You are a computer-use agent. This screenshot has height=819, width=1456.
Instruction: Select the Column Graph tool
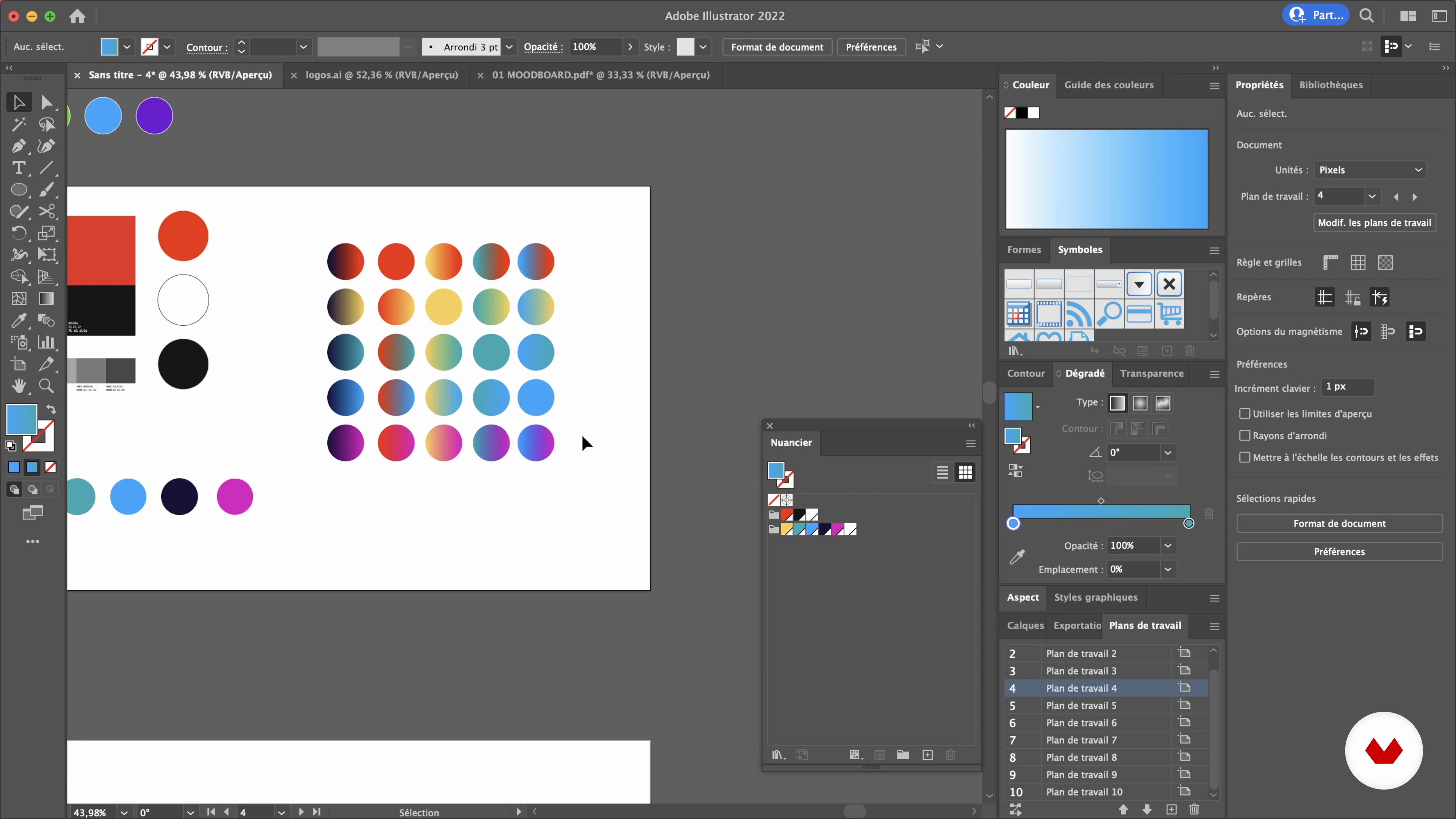(47, 342)
